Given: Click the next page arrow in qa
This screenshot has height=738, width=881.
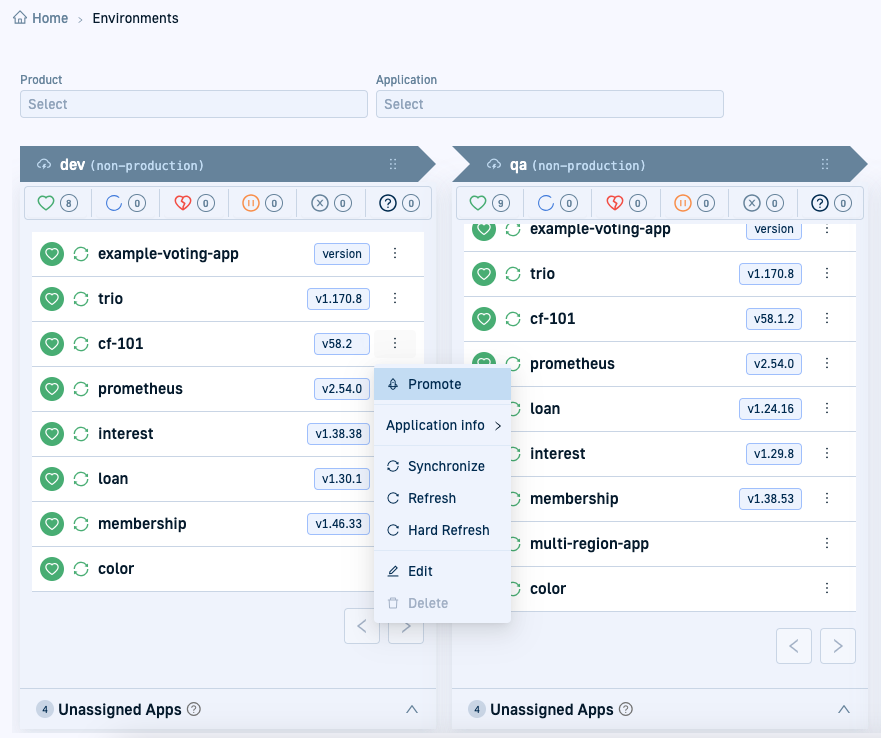Looking at the screenshot, I should 837,646.
